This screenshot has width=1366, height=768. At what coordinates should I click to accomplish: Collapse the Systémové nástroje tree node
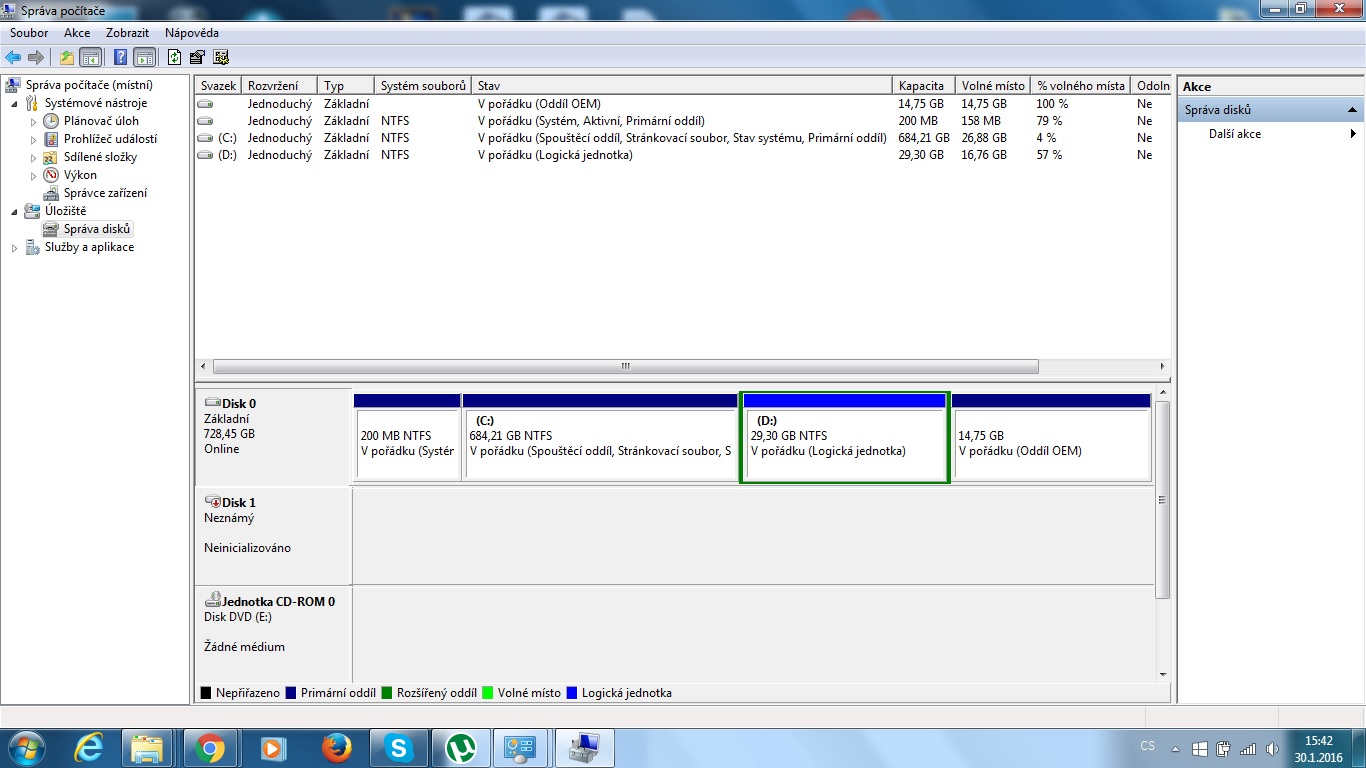(x=14, y=103)
